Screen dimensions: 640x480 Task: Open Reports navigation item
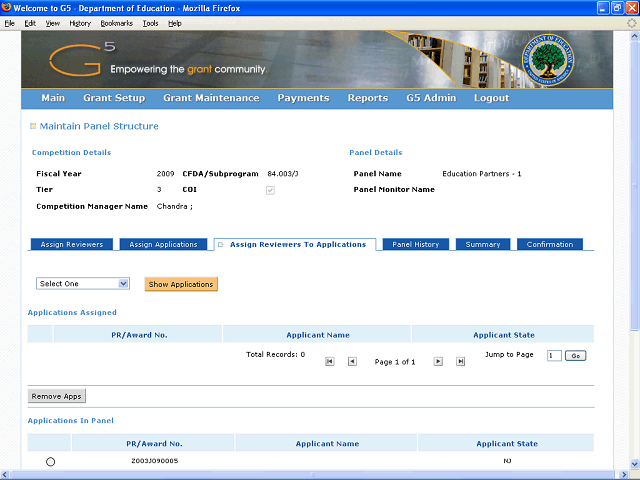(368, 98)
